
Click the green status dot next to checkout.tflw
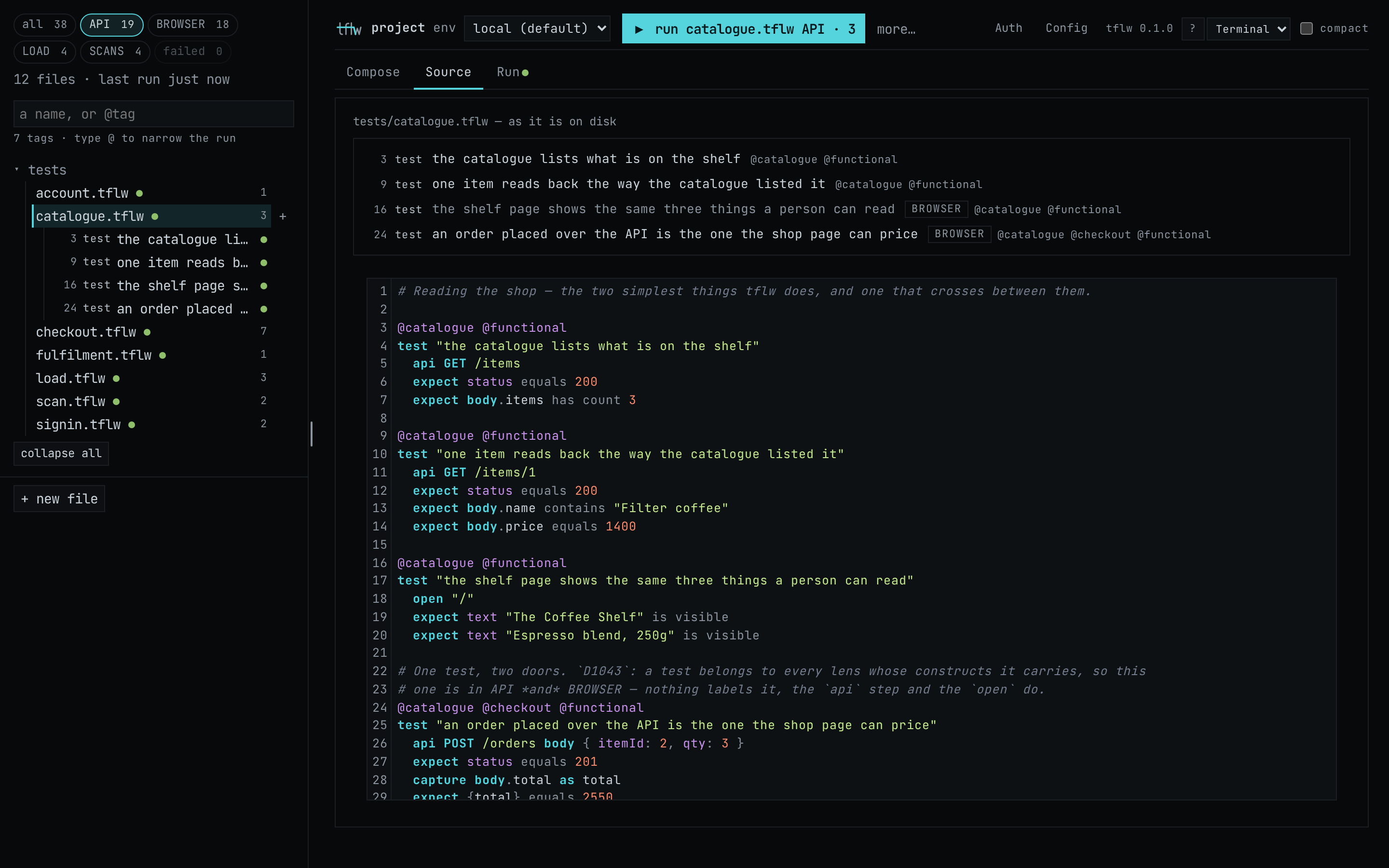148,332
